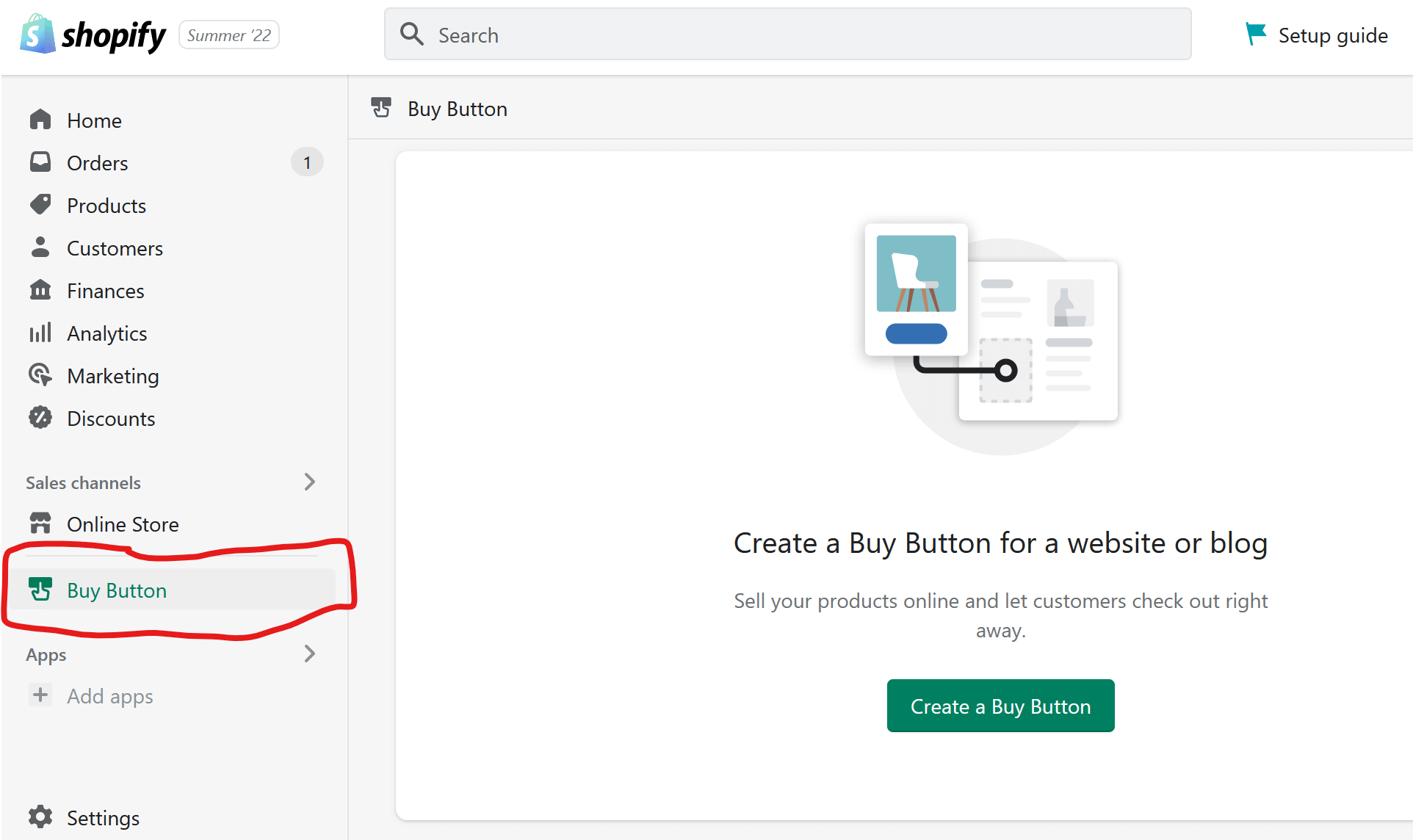Click the Online Store storefront icon
1413x840 pixels.
tap(40, 524)
